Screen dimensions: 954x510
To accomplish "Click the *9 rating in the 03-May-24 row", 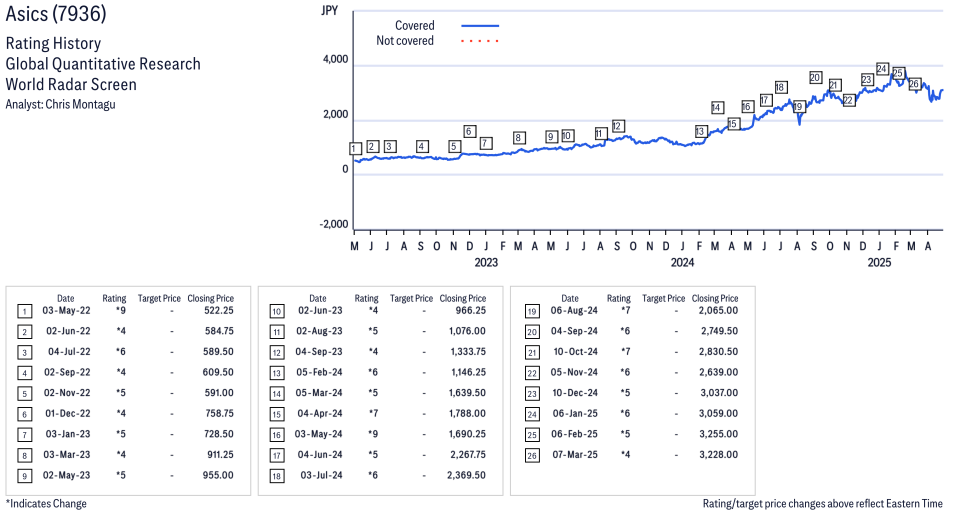I will coord(373,434).
